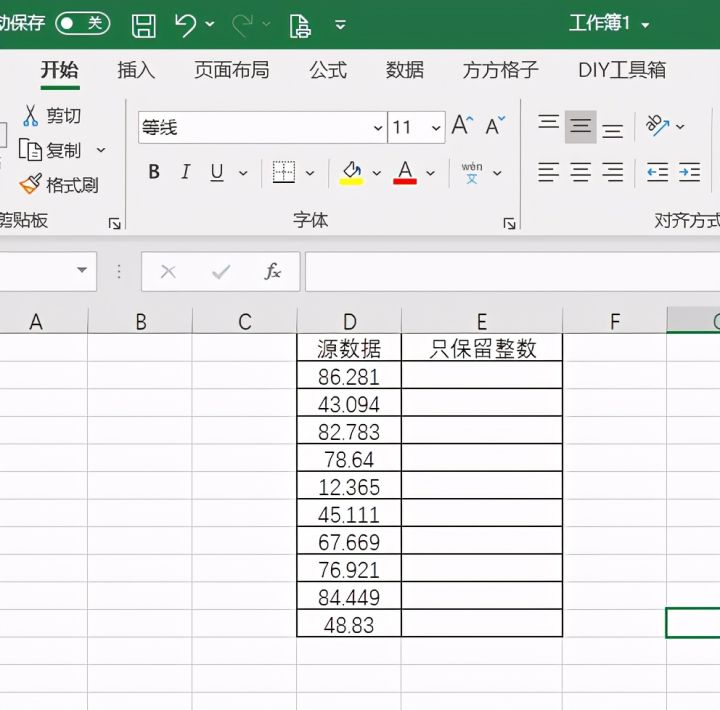Open the 方方格子 ribbon tab
The image size is (720, 710).
click(501, 70)
